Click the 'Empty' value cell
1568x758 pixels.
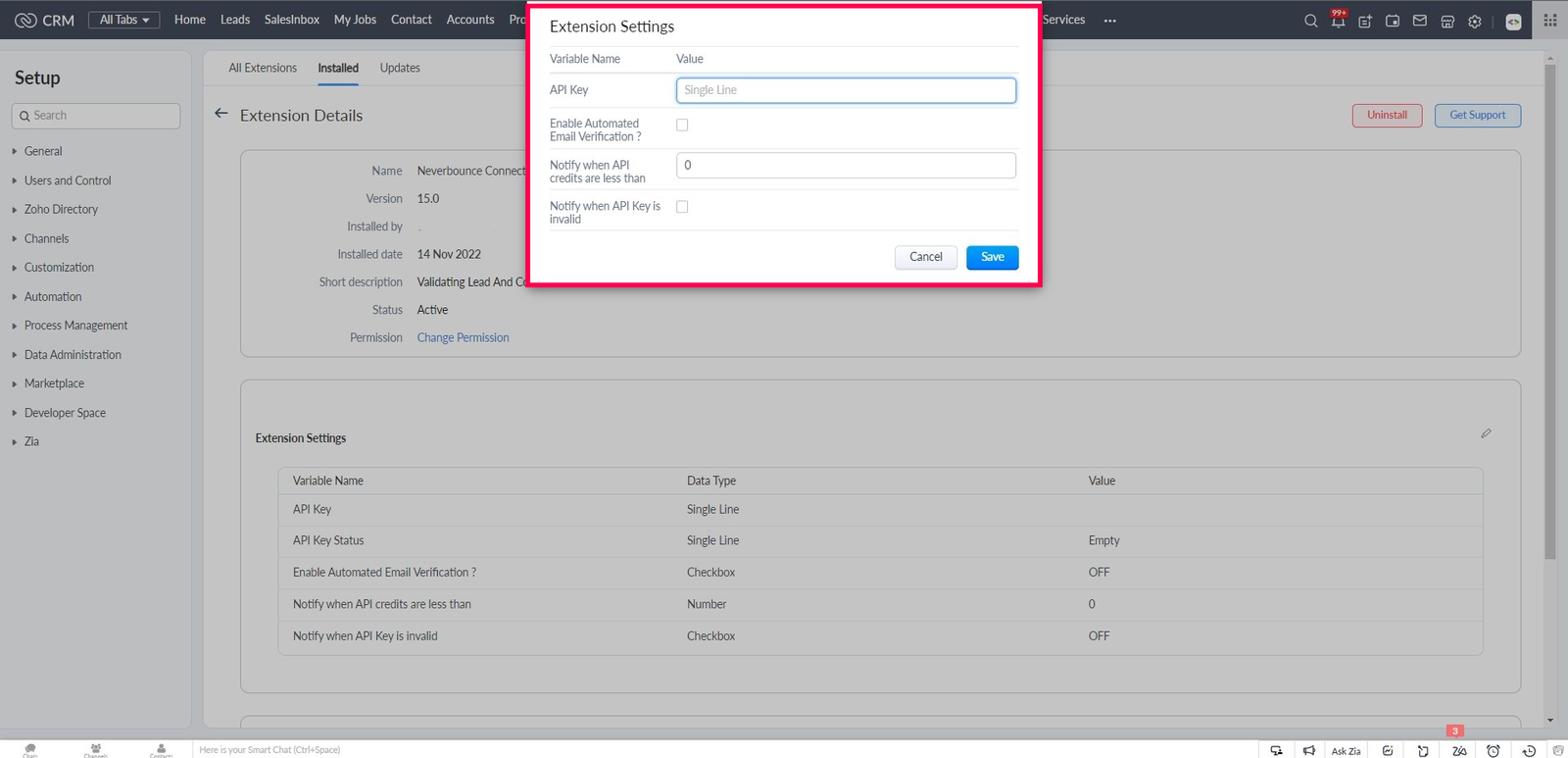(1103, 540)
